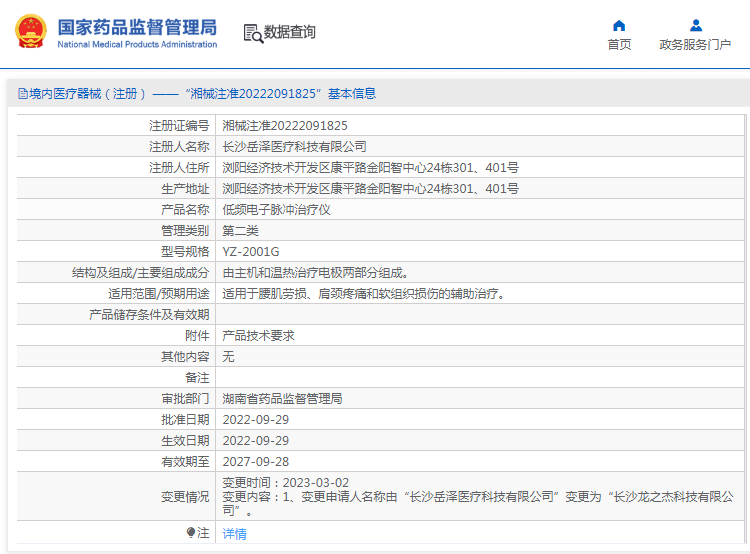Select model YZ-2001G value
Viewport: 750px width, 554px height.
point(251,252)
